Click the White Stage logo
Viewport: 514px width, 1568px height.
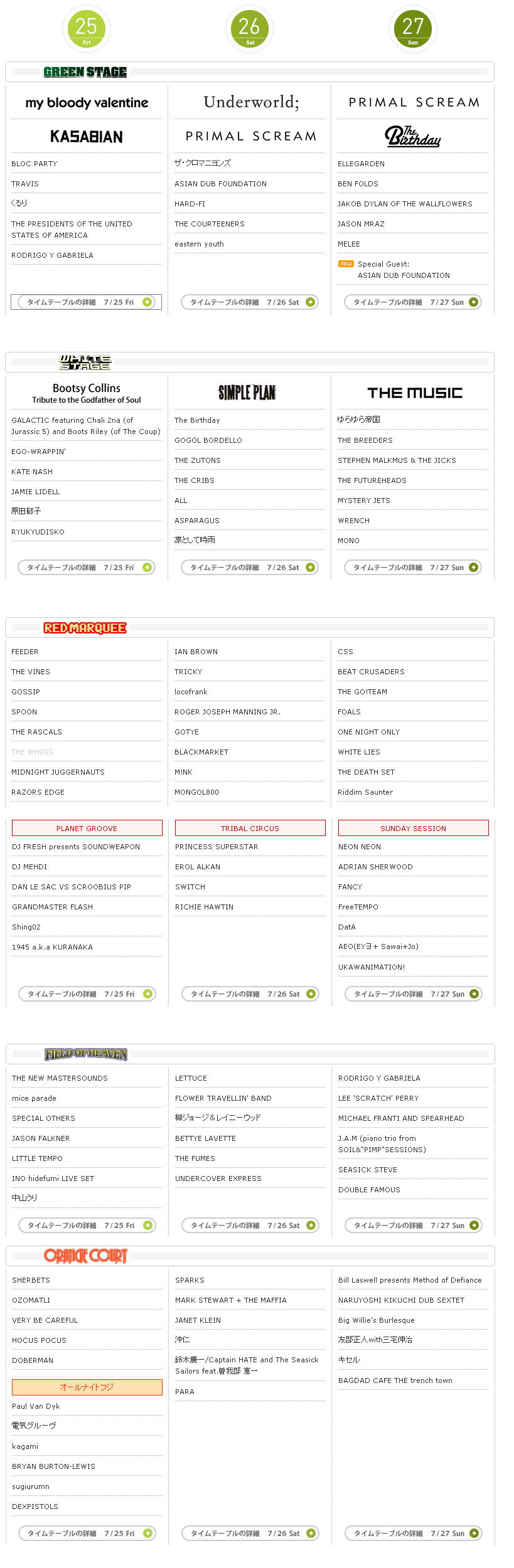[x=85, y=362]
